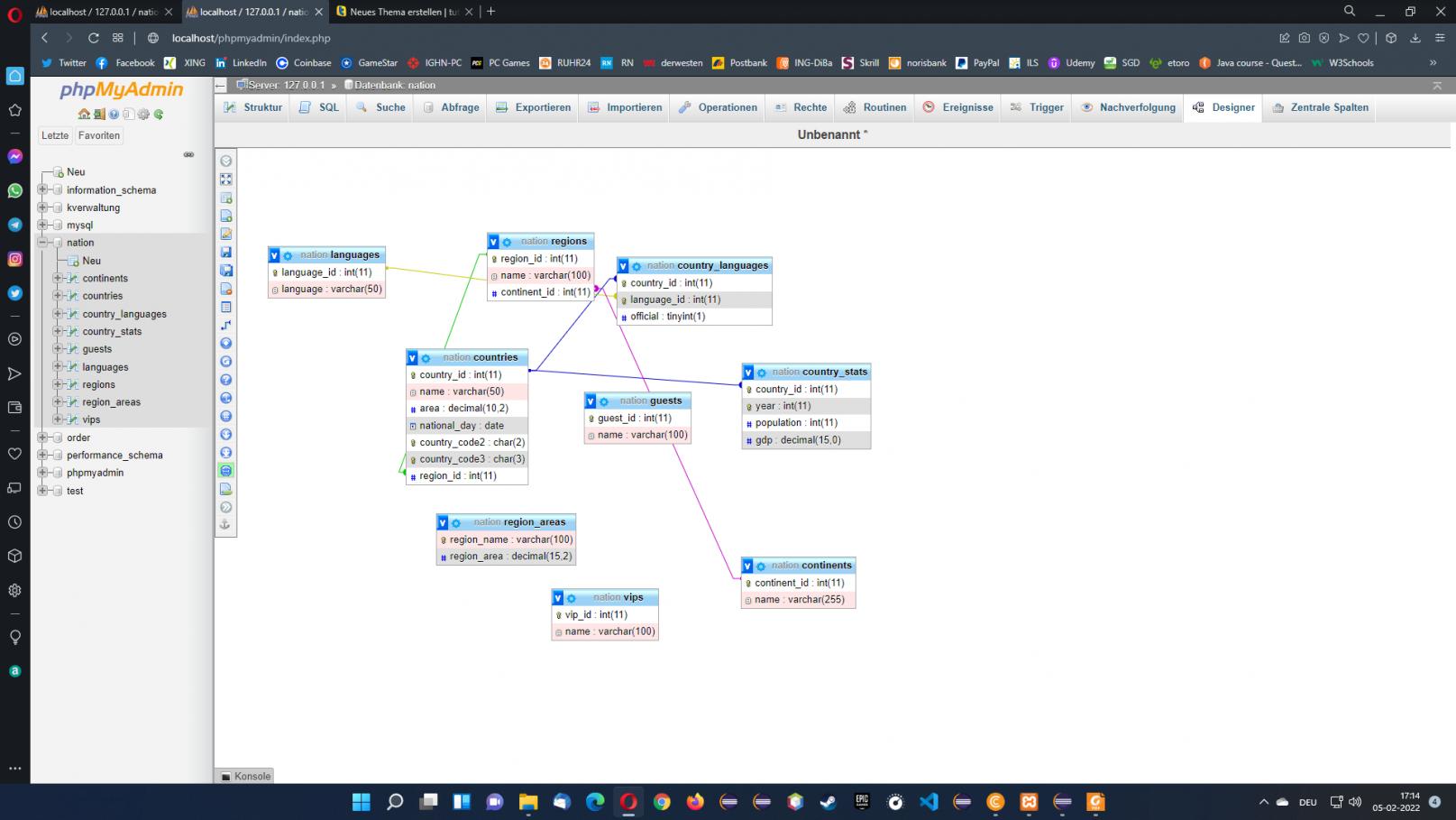
Task: Toggle small/big view of guests table
Action: click(x=591, y=401)
